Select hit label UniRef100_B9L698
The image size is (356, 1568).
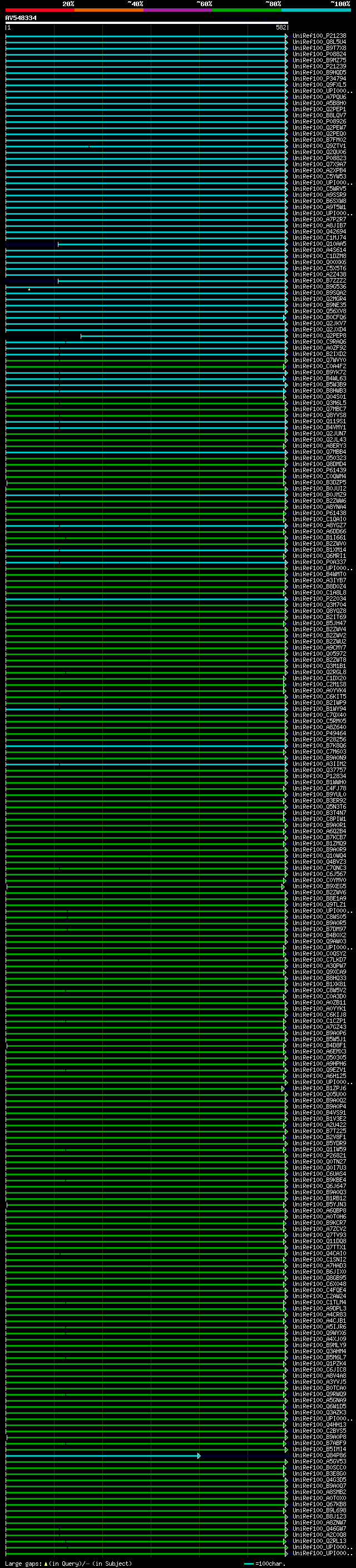coord(319,1510)
